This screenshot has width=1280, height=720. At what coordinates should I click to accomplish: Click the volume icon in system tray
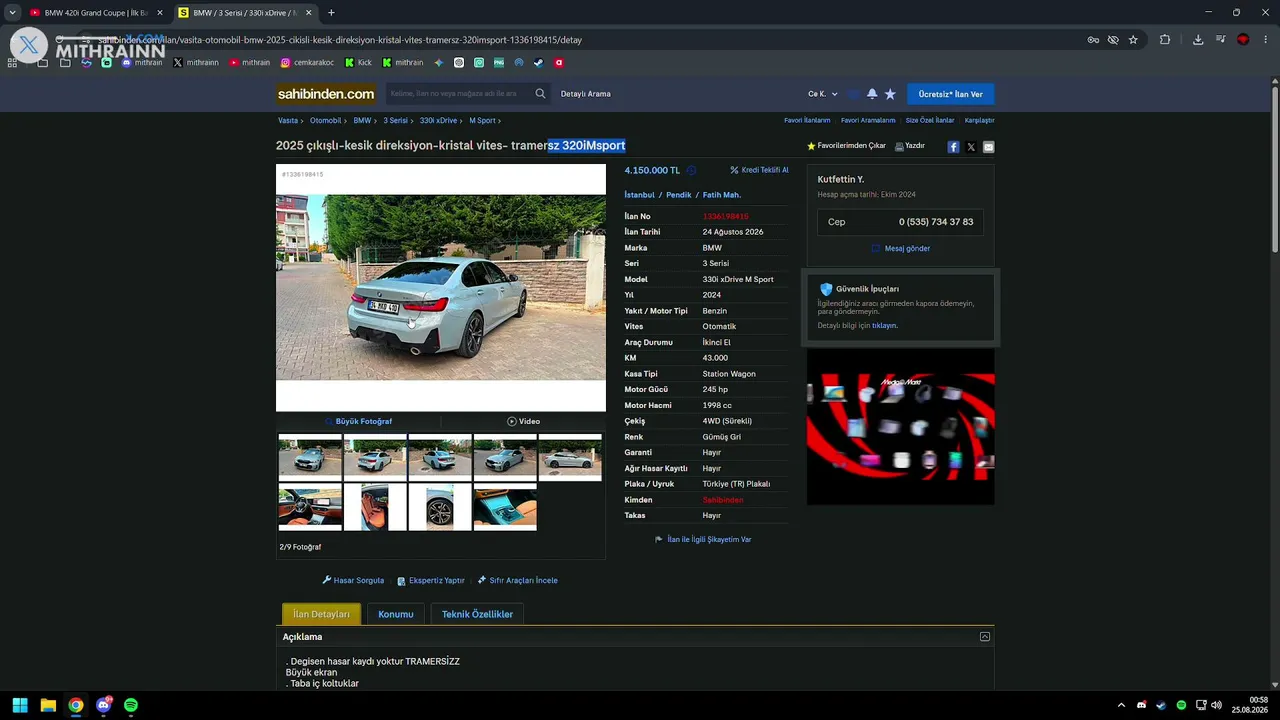pos(1216,705)
